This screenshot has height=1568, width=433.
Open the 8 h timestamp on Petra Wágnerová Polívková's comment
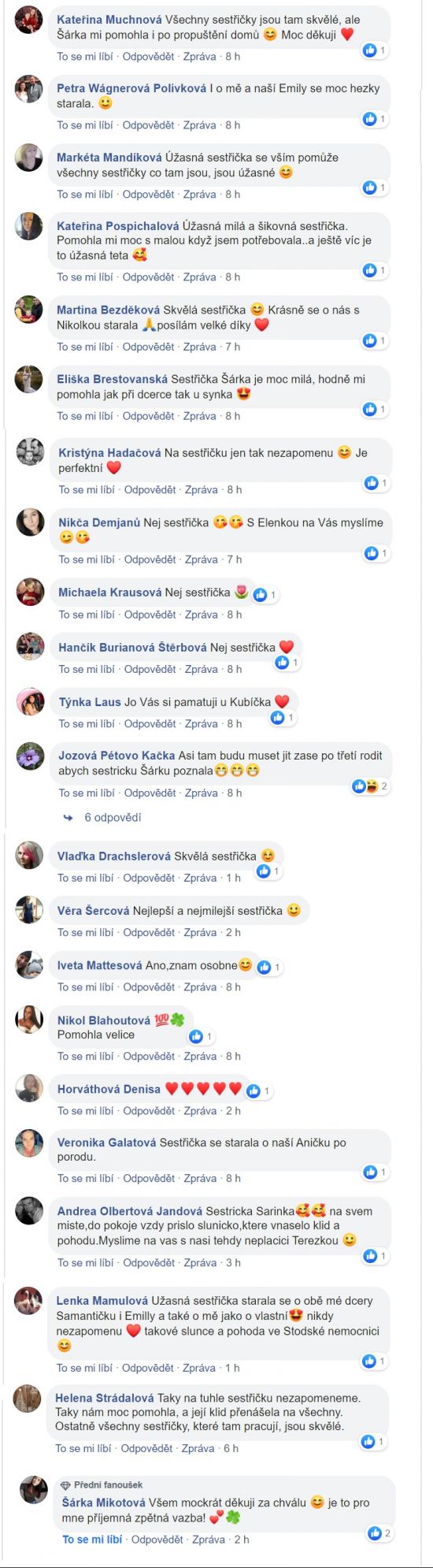coord(233,125)
